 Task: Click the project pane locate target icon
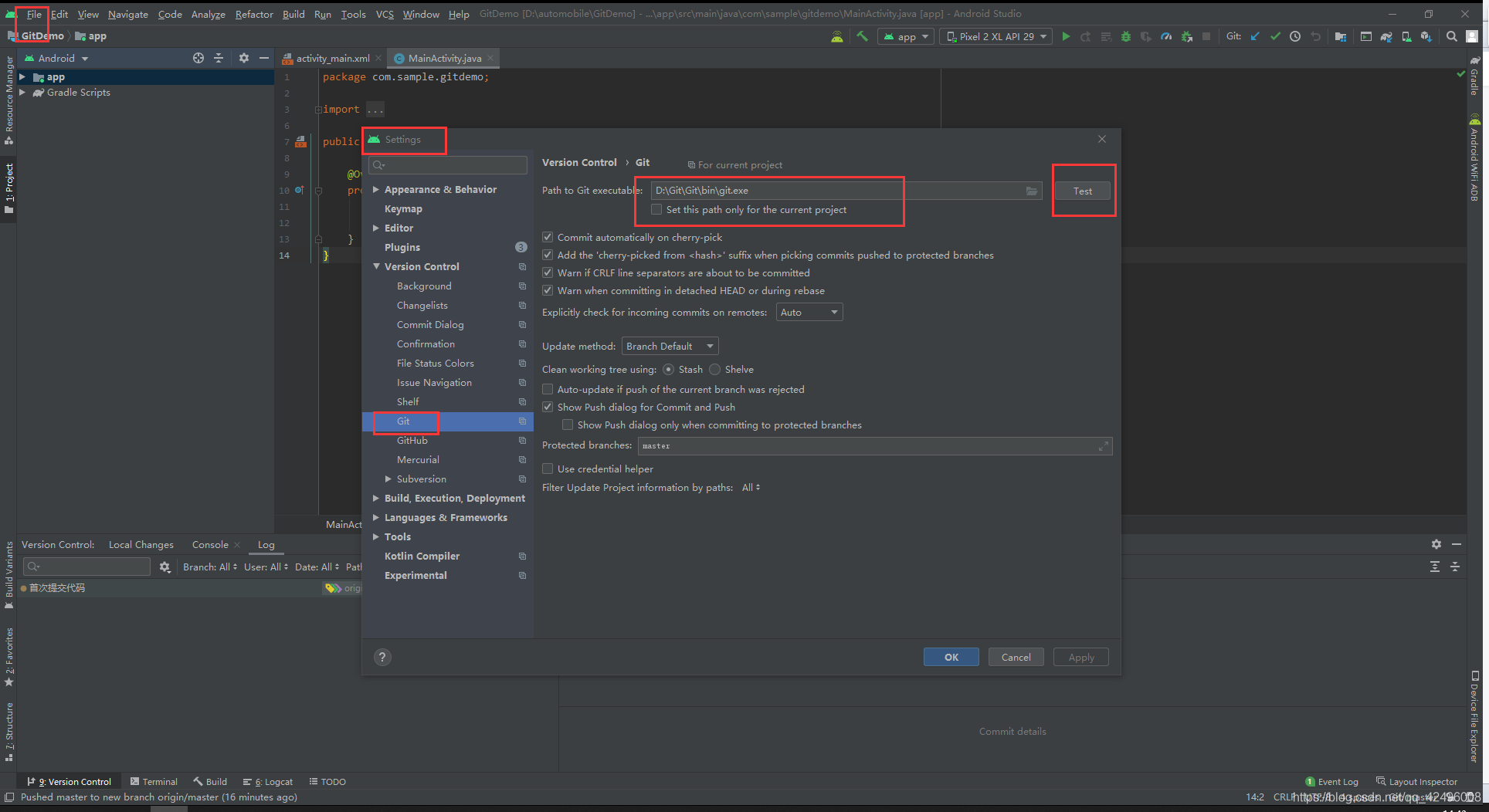pyautogui.click(x=198, y=58)
